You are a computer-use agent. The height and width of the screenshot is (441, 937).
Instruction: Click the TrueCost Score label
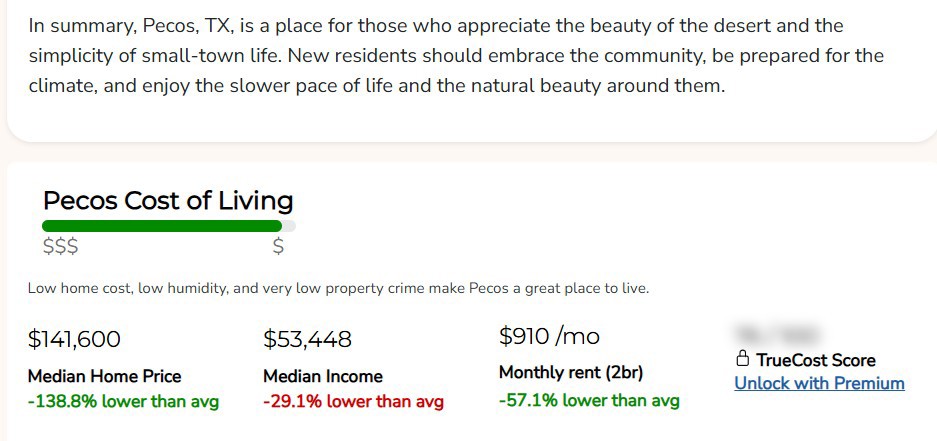point(816,360)
